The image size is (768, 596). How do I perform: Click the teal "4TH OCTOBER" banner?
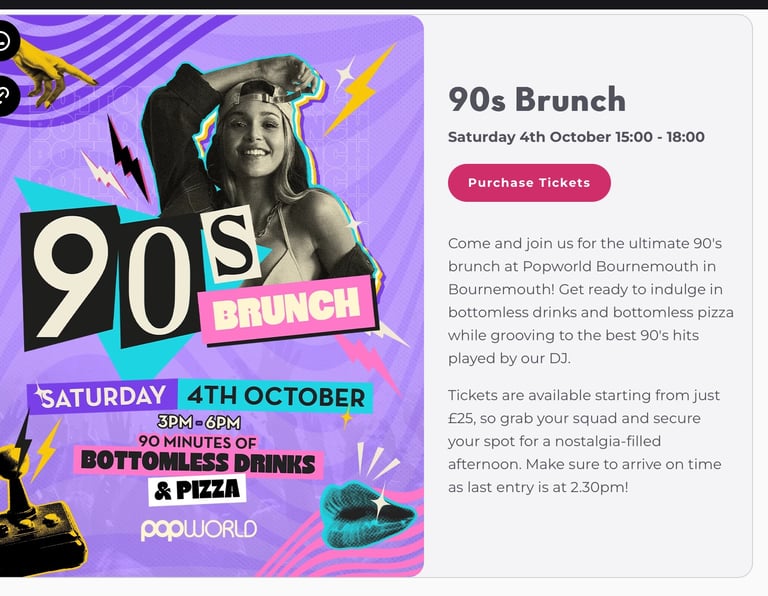[x=275, y=396]
